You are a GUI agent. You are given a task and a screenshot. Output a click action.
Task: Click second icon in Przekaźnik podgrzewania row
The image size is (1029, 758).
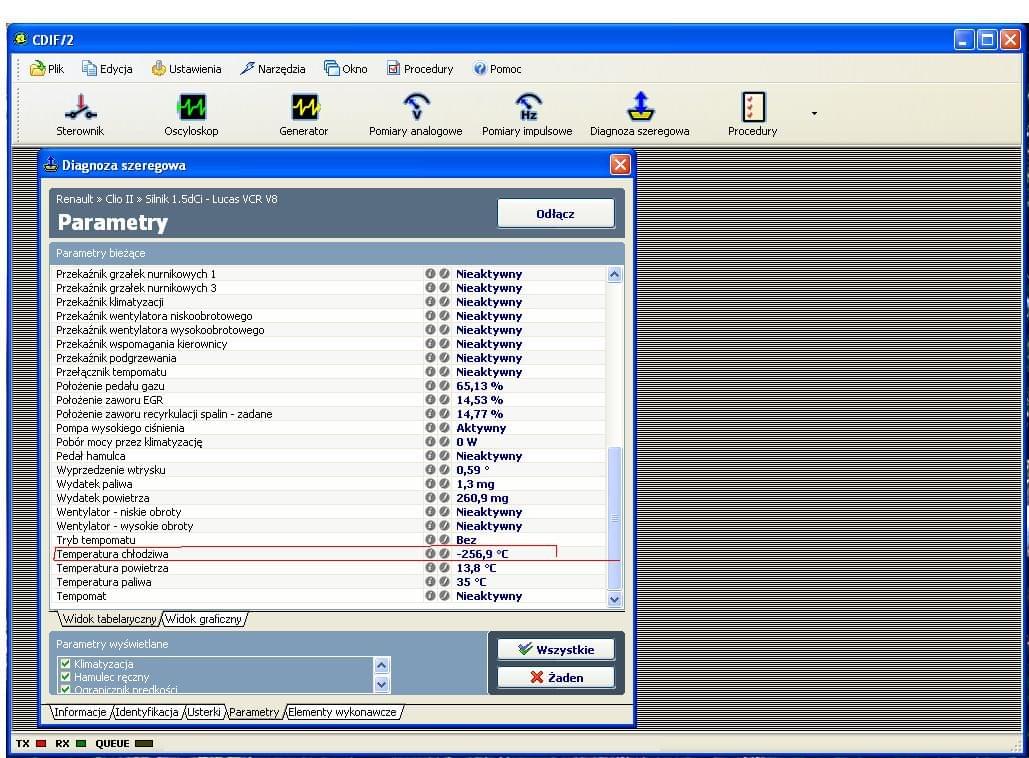[x=444, y=358]
